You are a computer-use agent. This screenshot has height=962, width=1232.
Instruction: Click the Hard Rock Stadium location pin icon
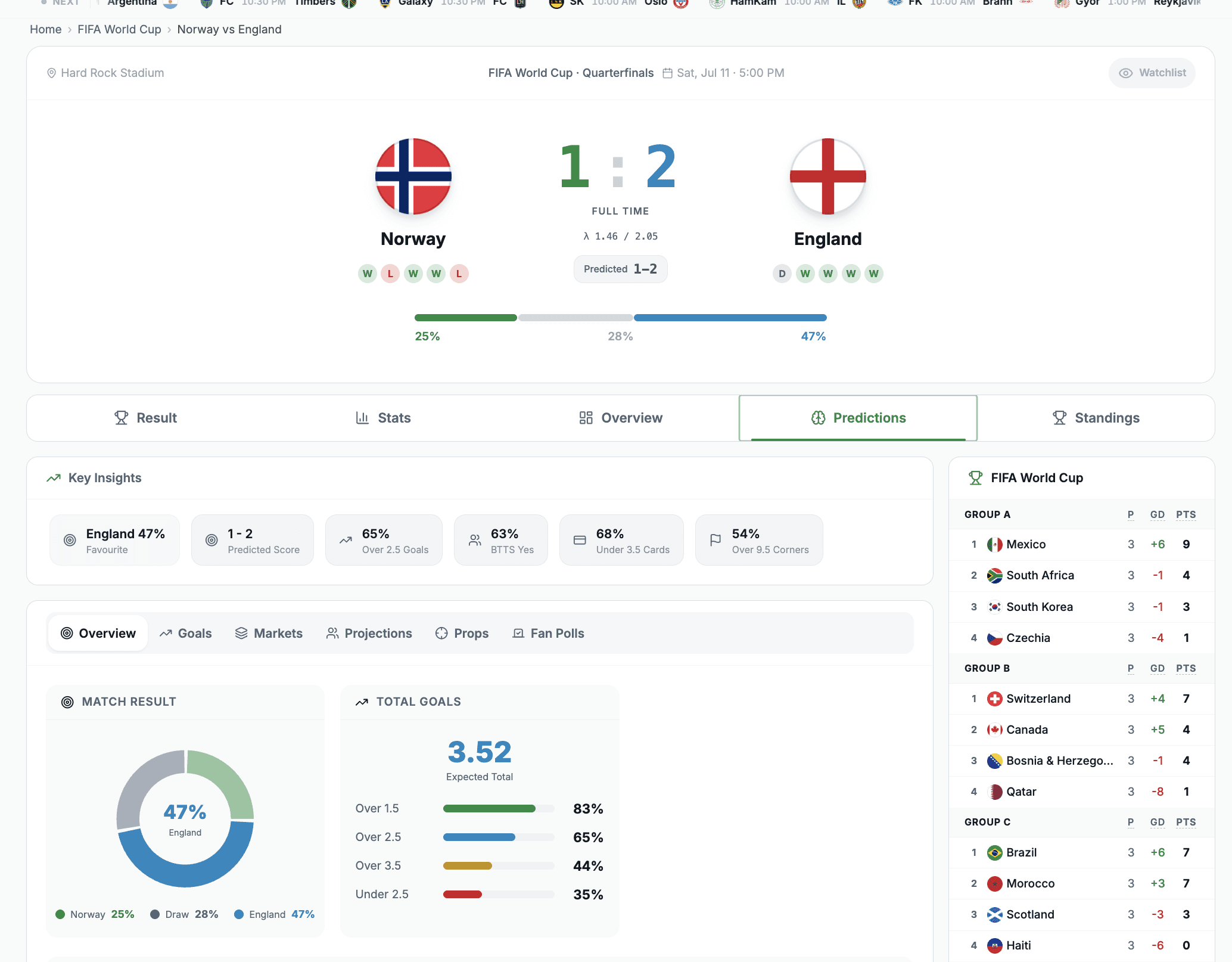coord(51,73)
